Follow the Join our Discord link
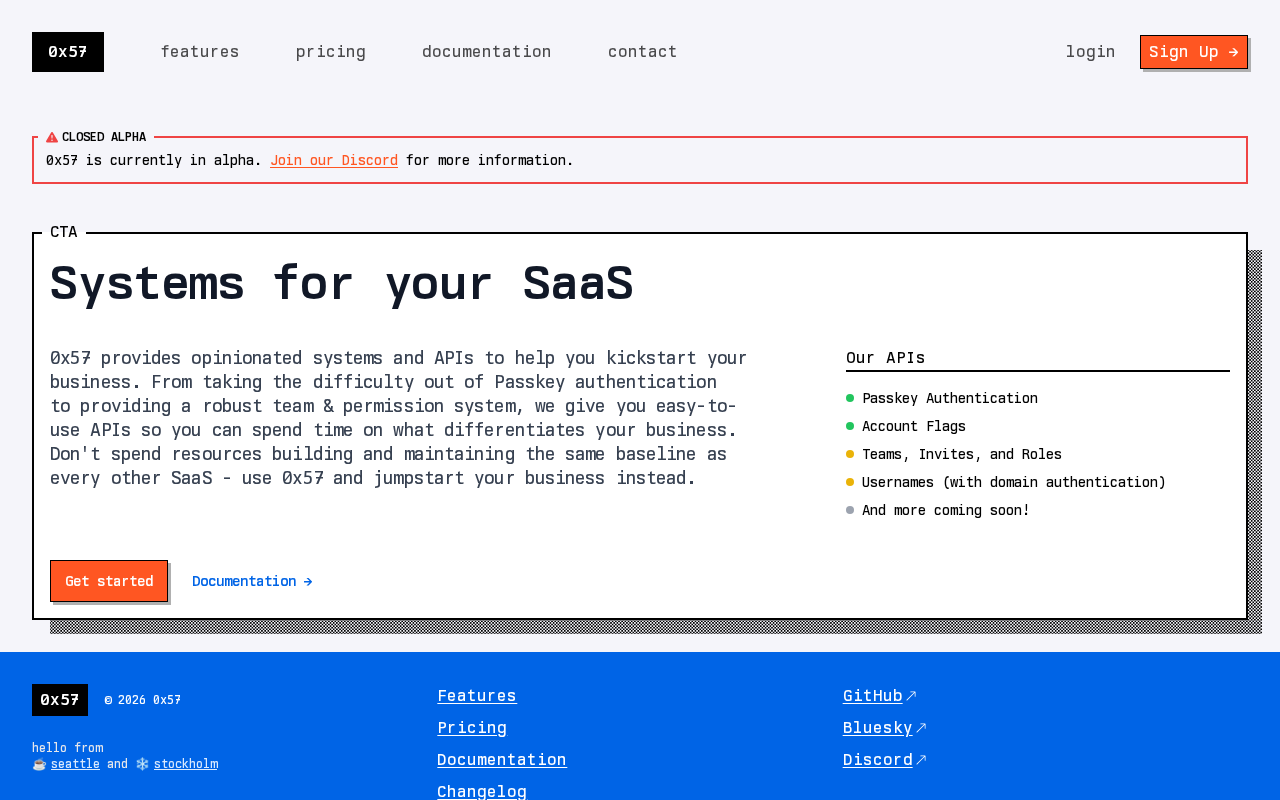The image size is (1280, 800). 334,160
